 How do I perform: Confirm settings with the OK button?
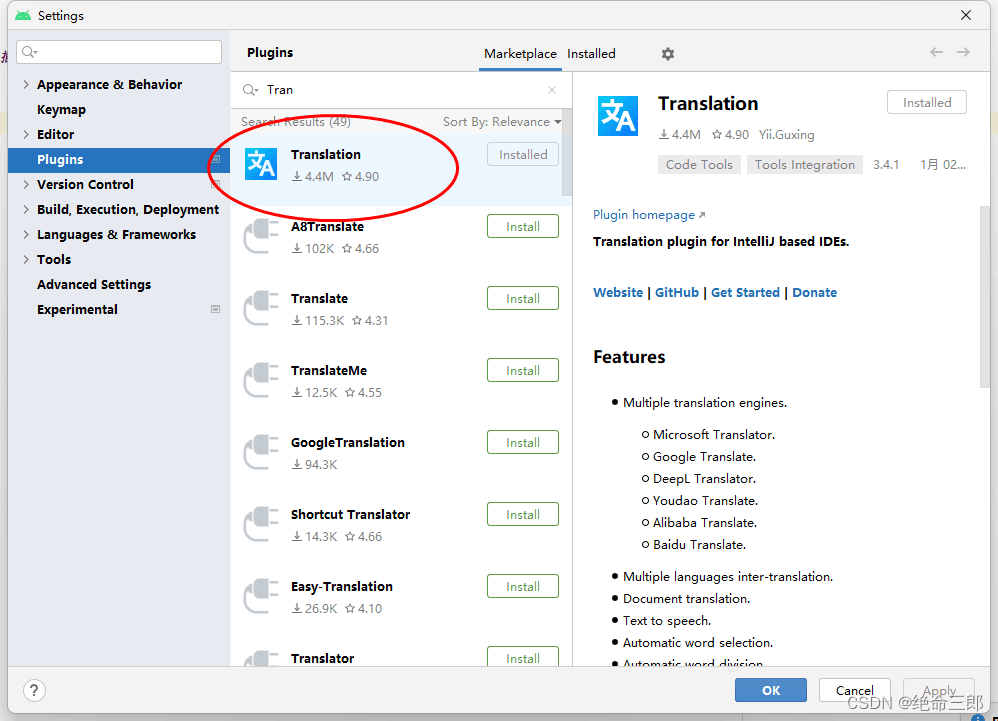[771, 690]
